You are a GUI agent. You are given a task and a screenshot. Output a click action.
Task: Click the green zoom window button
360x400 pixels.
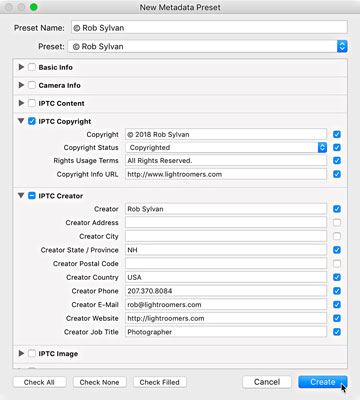coord(33,7)
